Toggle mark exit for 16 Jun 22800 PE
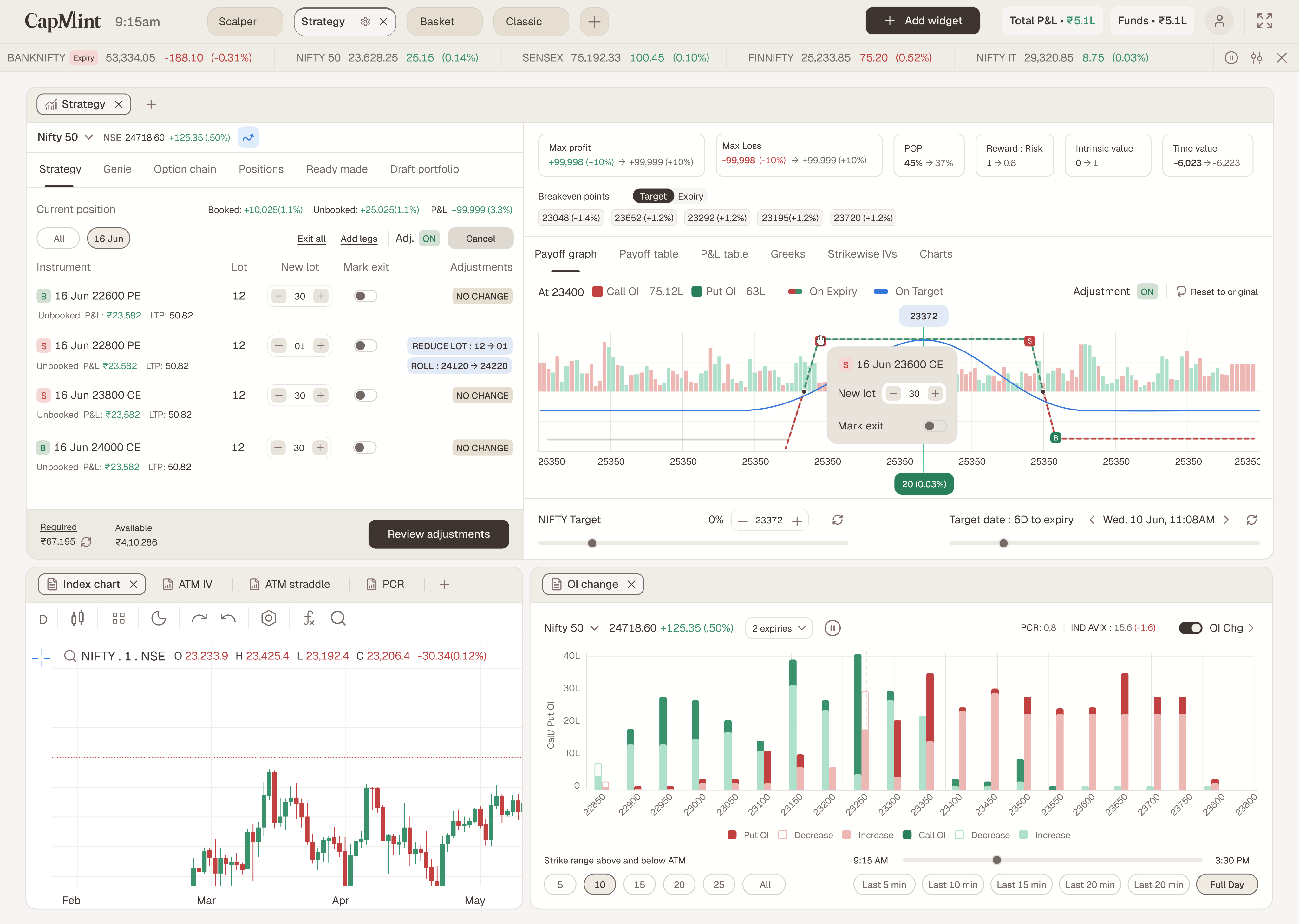 click(365, 345)
